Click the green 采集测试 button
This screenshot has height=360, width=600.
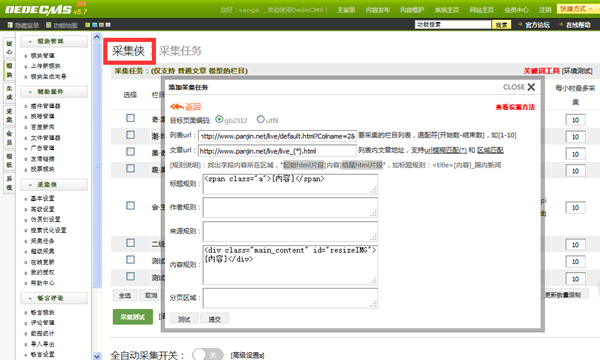(133, 317)
